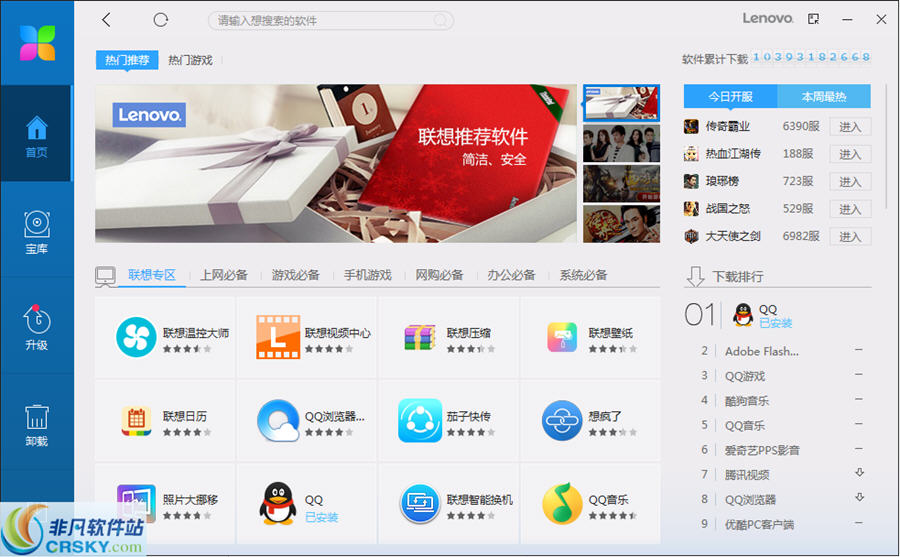This screenshot has width=900, height=557.
Task: Open QQ音乐 app icon in grid
Action: [562, 504]
